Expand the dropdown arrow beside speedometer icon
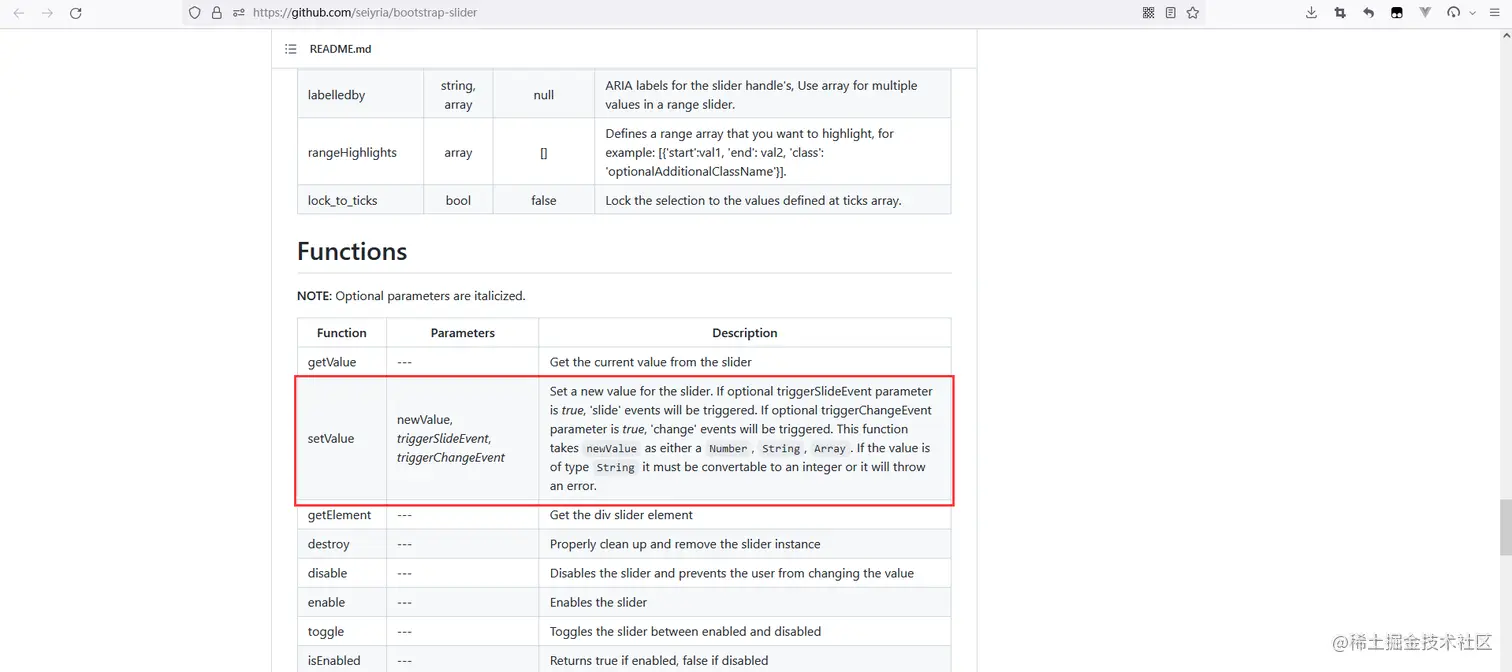The height and width of the screenshot is (672, 1512). [1472, 14]
